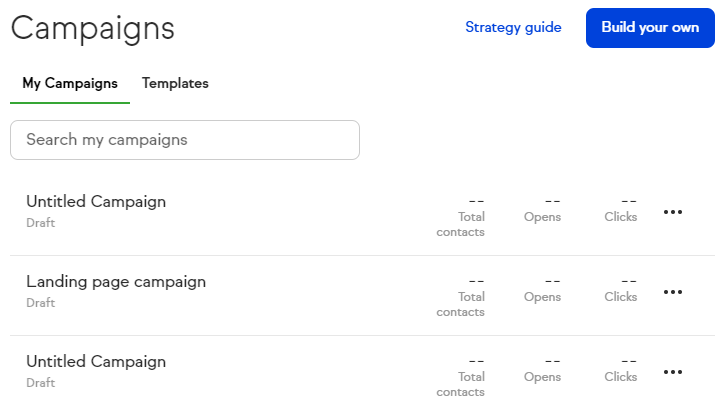Open the Strategy guide link
This screenshot has width=719, height=414.
[x=513, y=28]
